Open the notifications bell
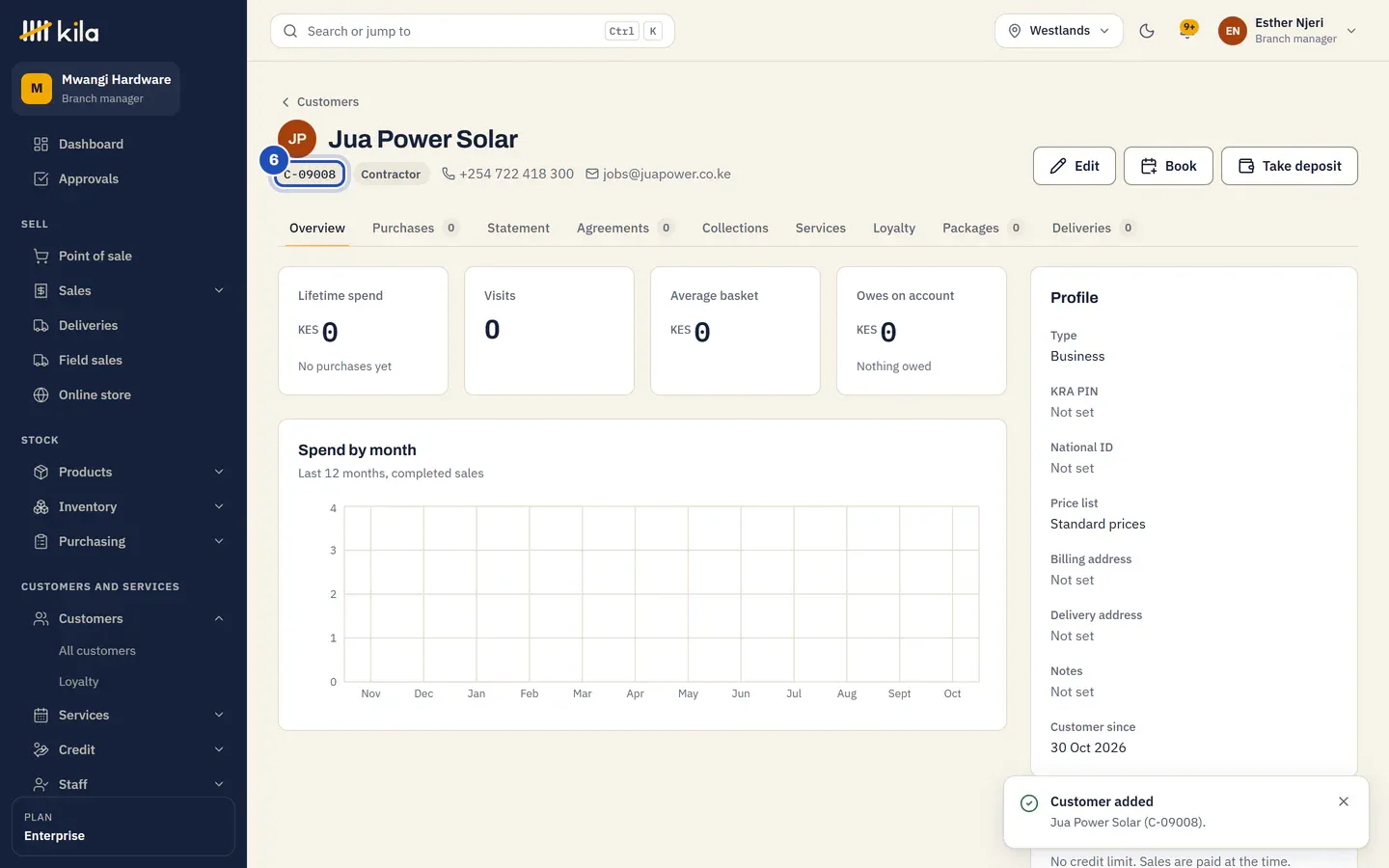 [1188, 31]
